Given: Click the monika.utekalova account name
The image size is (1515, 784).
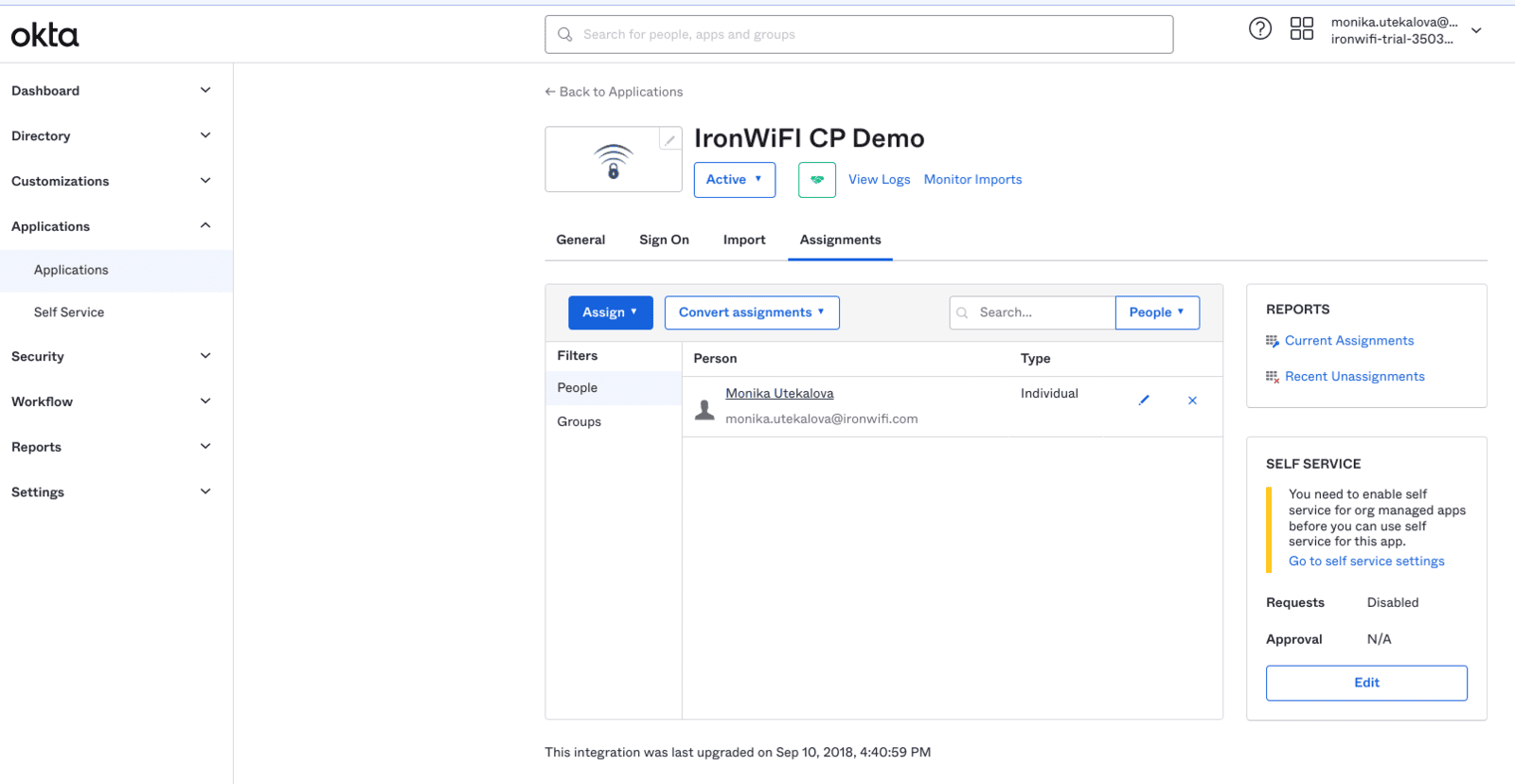Looking at the screenshot, I should [x=1393, y=22].
